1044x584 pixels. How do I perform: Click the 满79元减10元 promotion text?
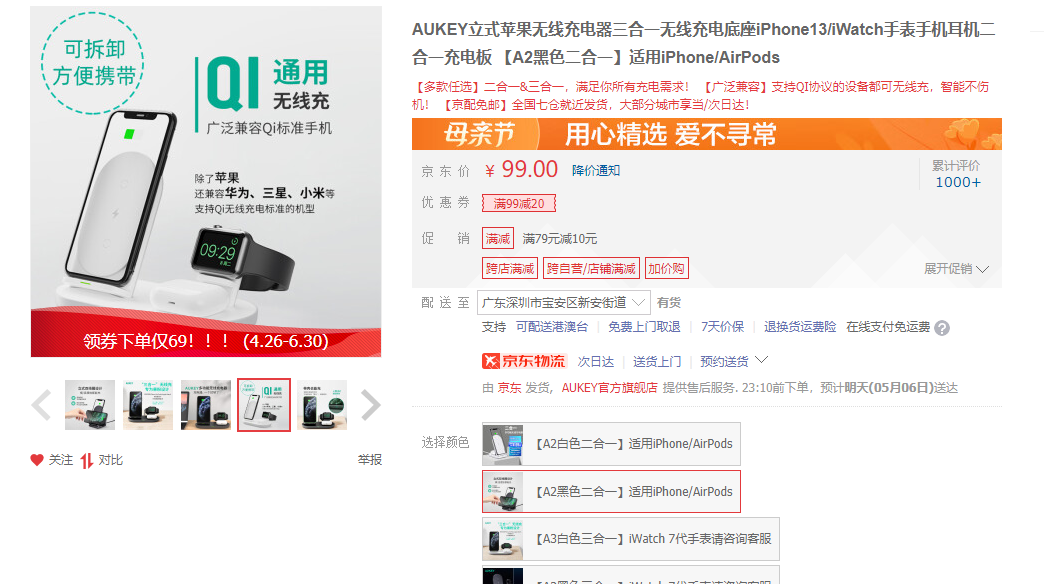(559, 238)
